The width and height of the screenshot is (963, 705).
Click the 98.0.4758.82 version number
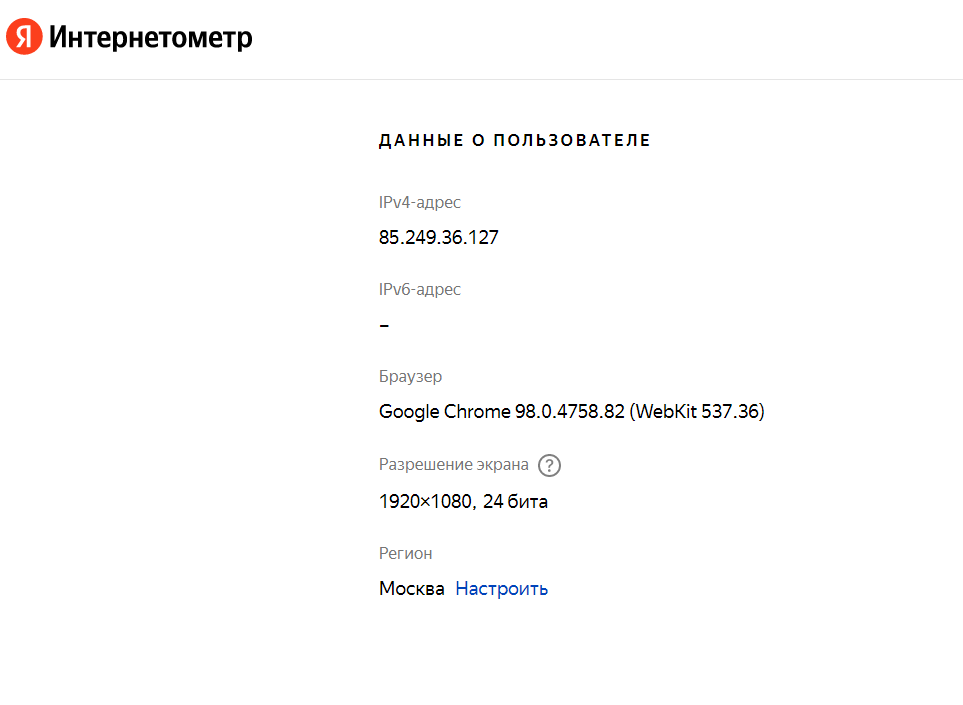click(570, 411)
